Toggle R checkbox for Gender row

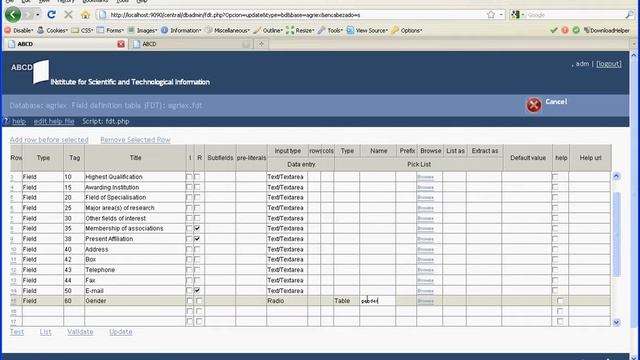point(199,301)
